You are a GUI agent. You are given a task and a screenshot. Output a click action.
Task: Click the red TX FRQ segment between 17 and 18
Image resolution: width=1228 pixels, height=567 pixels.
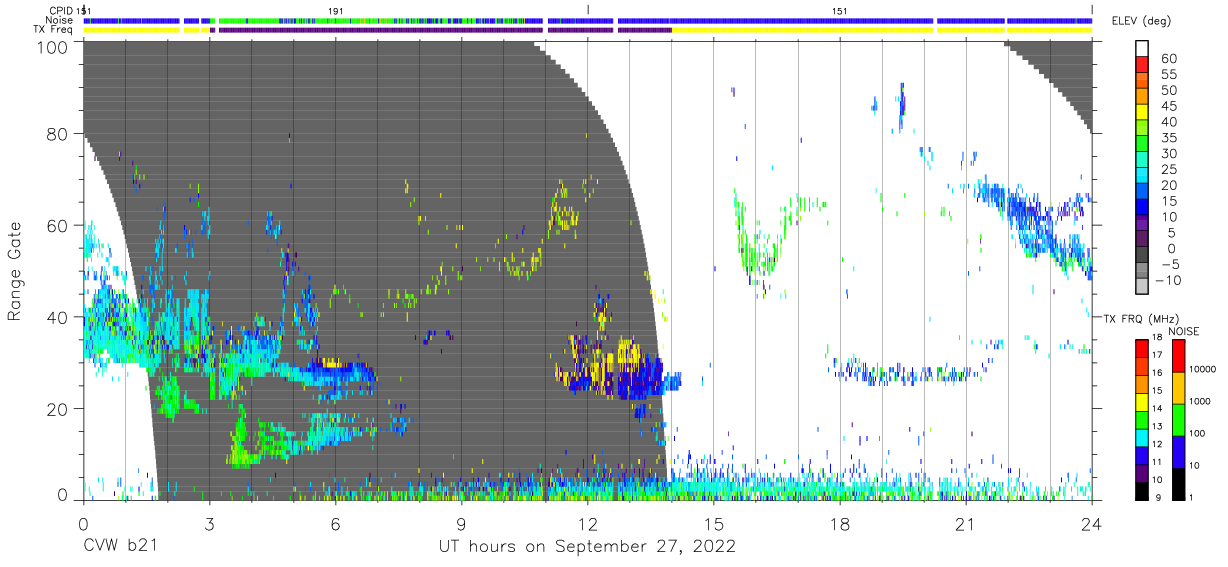[1142, 348]
